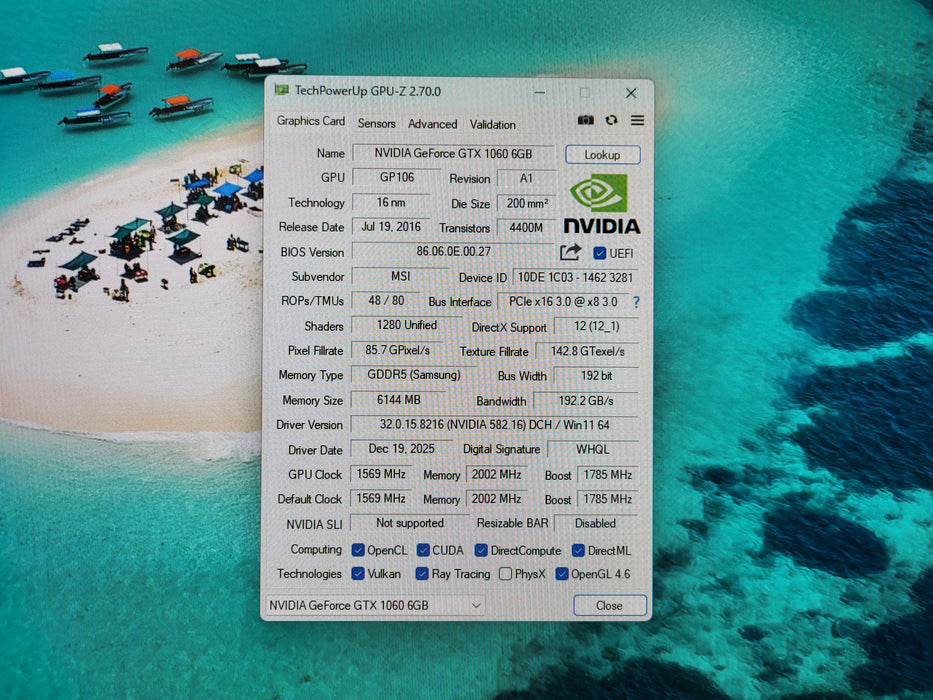The height and width of the screenshot is (700, 933).
Task: Click the Driver Version field
Action: 494,424
